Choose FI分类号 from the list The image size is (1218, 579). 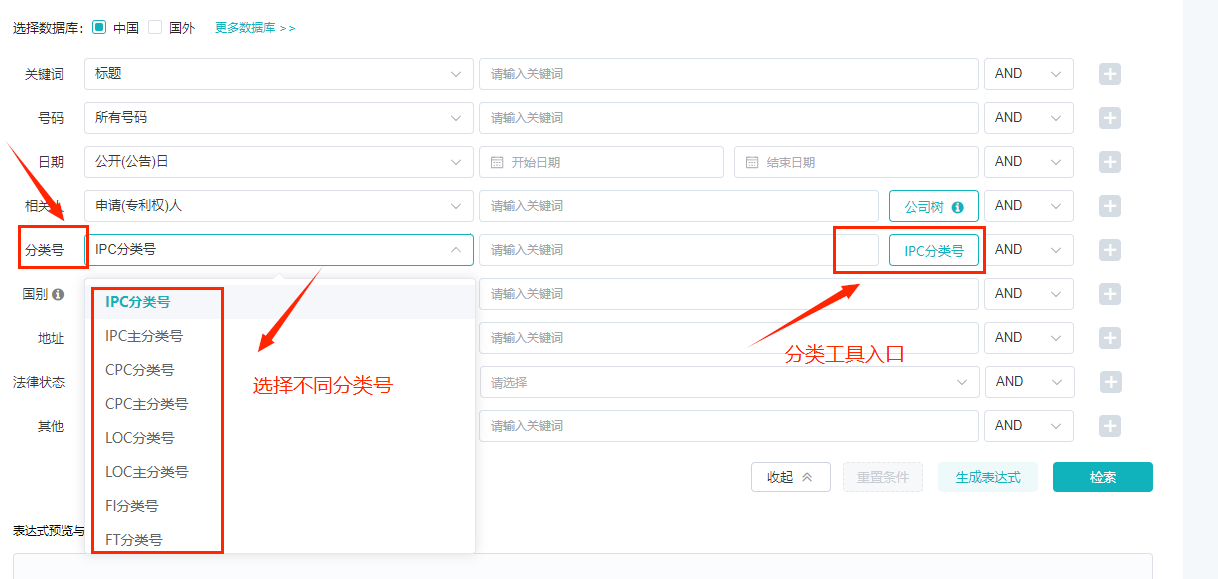coord(280,506)
